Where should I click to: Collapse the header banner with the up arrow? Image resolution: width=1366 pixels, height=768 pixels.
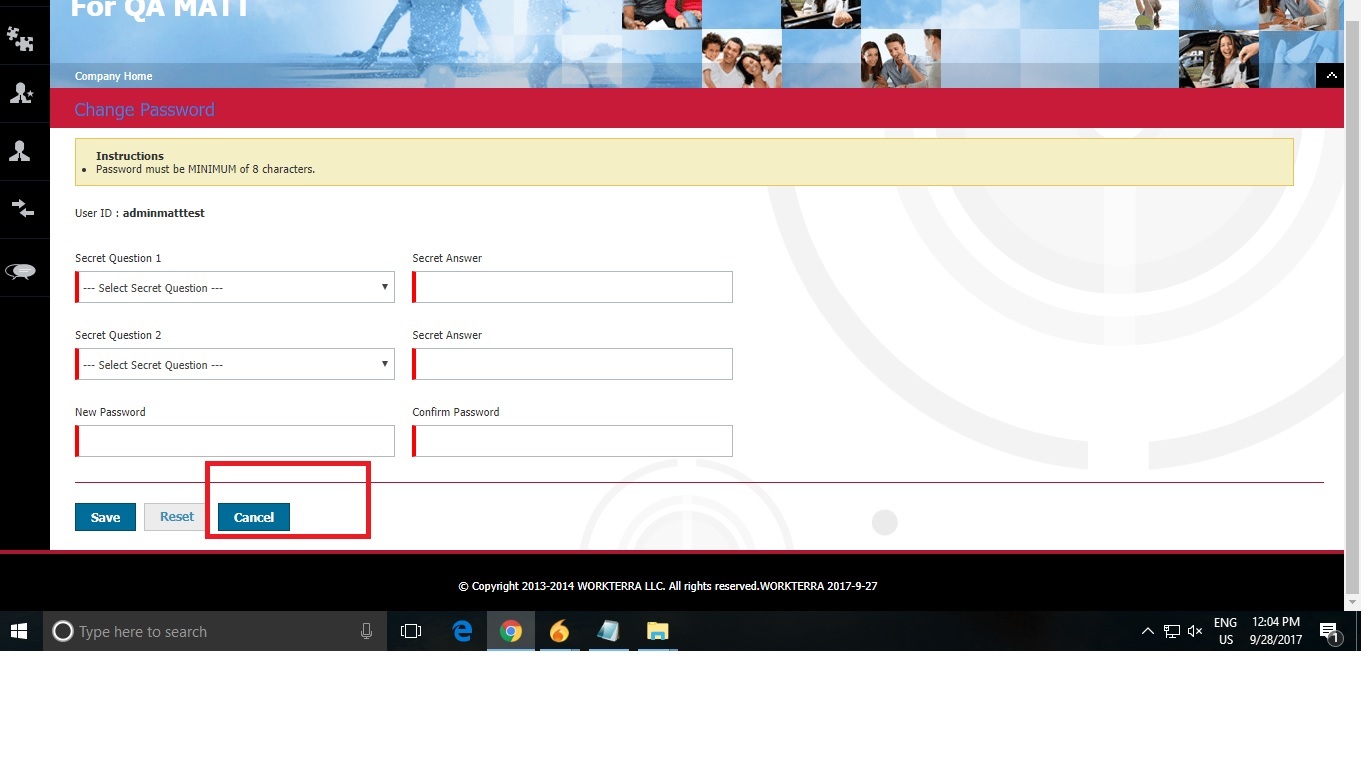click(x=1329, y=76)
